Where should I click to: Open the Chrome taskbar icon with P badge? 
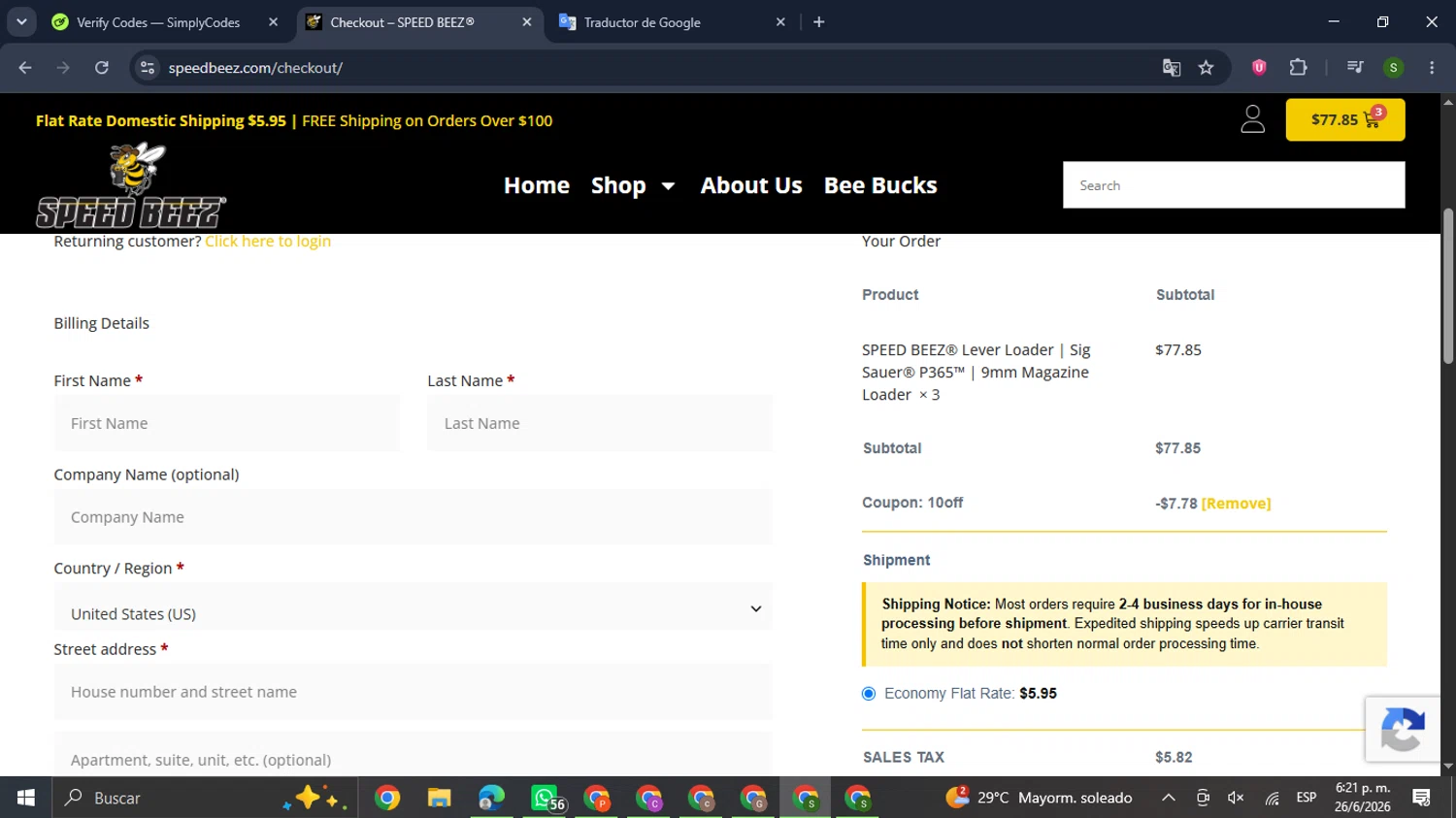click(597, 798)
